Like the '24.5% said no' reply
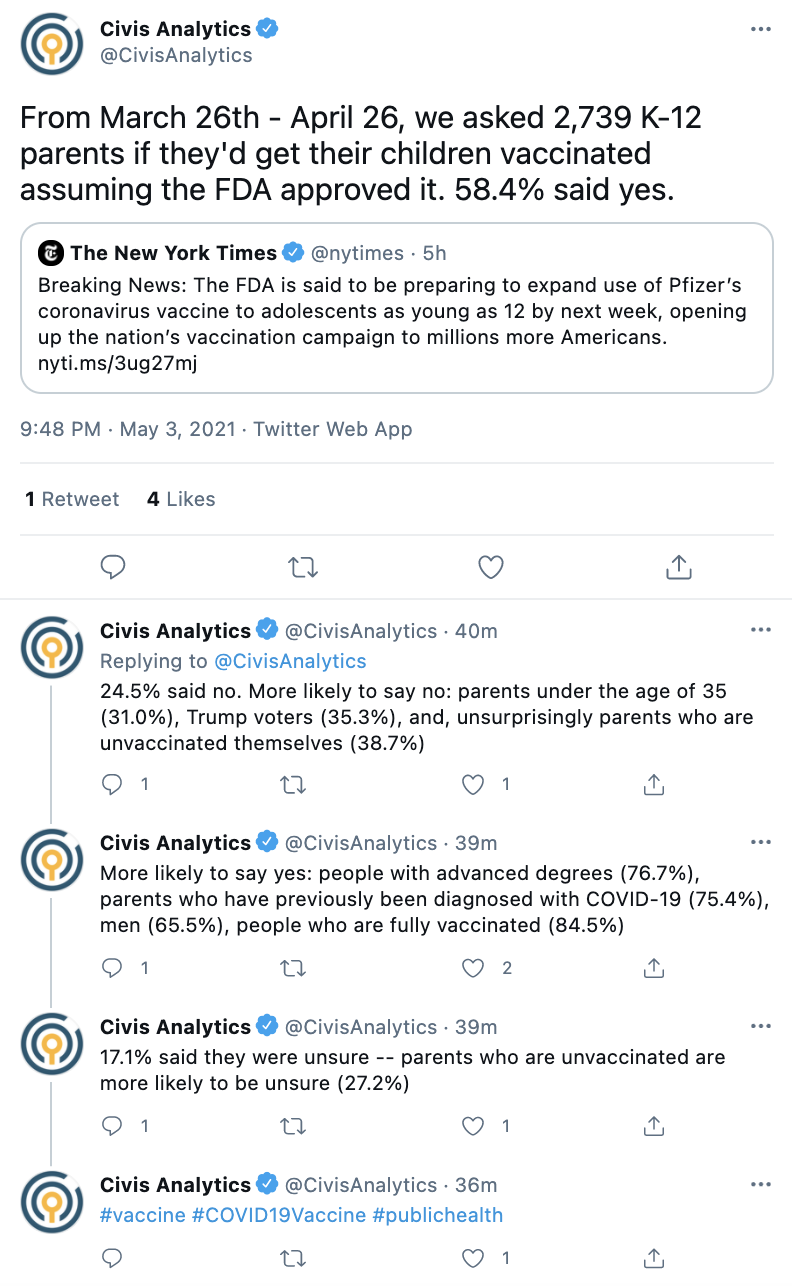 (473, 785)
